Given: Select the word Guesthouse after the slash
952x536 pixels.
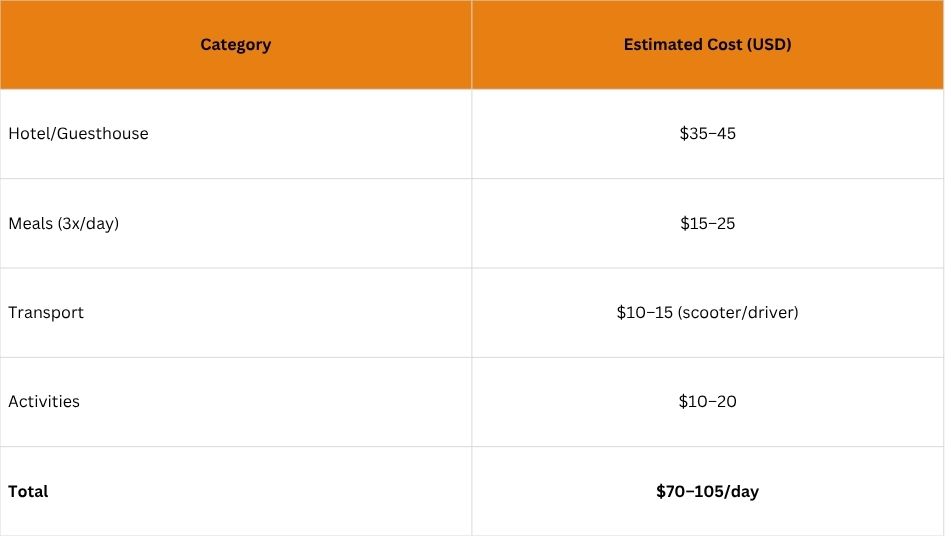Looking at the screenshot, I should point(103,134).
